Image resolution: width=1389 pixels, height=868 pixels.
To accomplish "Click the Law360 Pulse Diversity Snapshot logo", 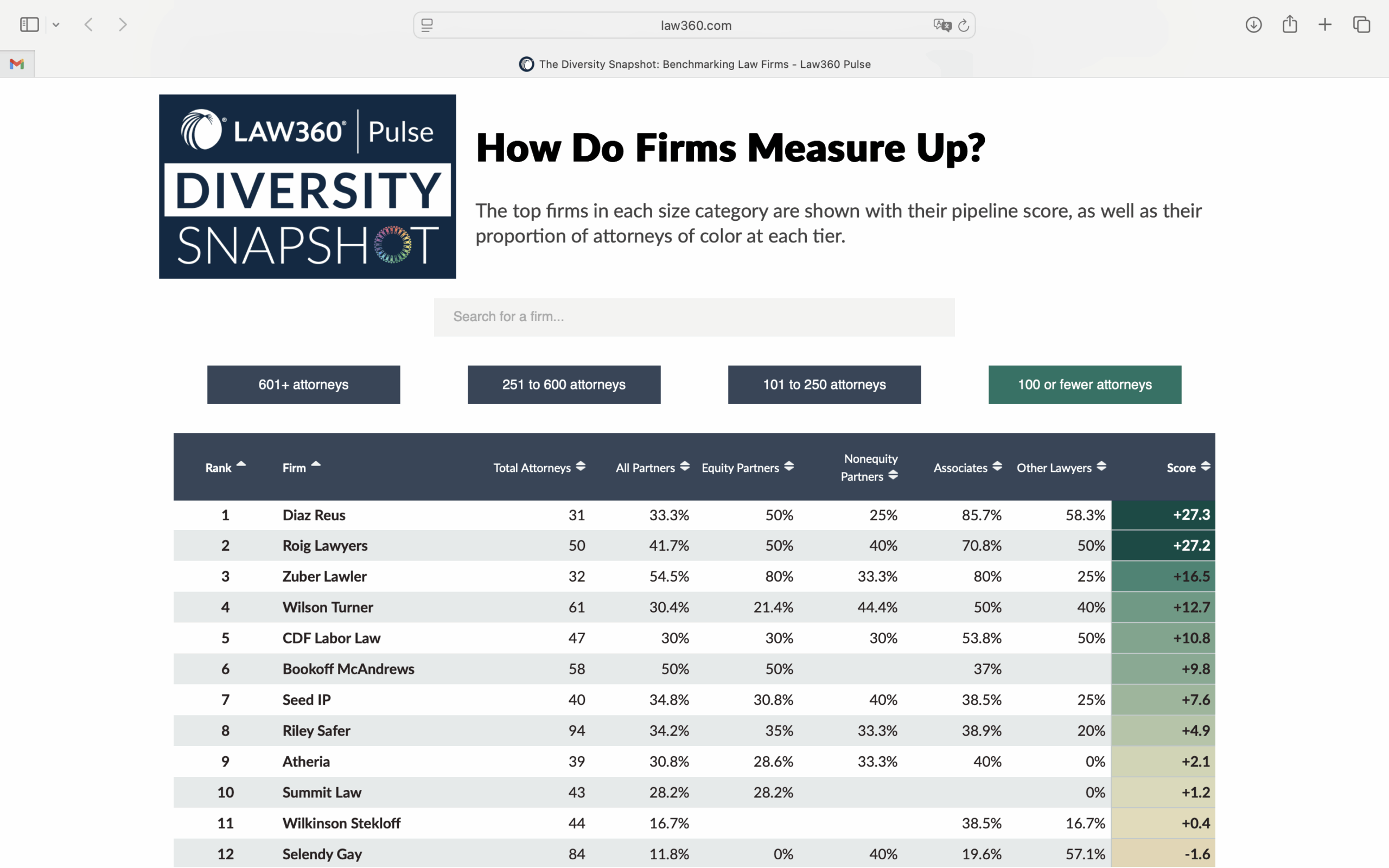I will 308,187.
